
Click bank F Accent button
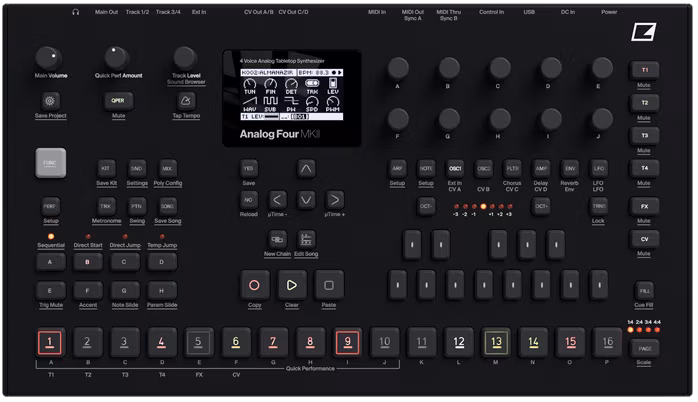pos(87,291)
